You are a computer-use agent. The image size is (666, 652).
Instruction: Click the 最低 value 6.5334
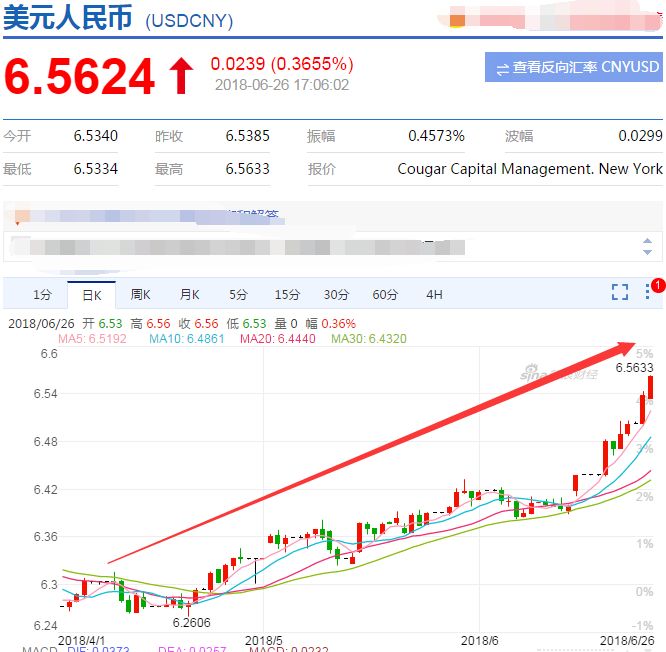[96, 169]
